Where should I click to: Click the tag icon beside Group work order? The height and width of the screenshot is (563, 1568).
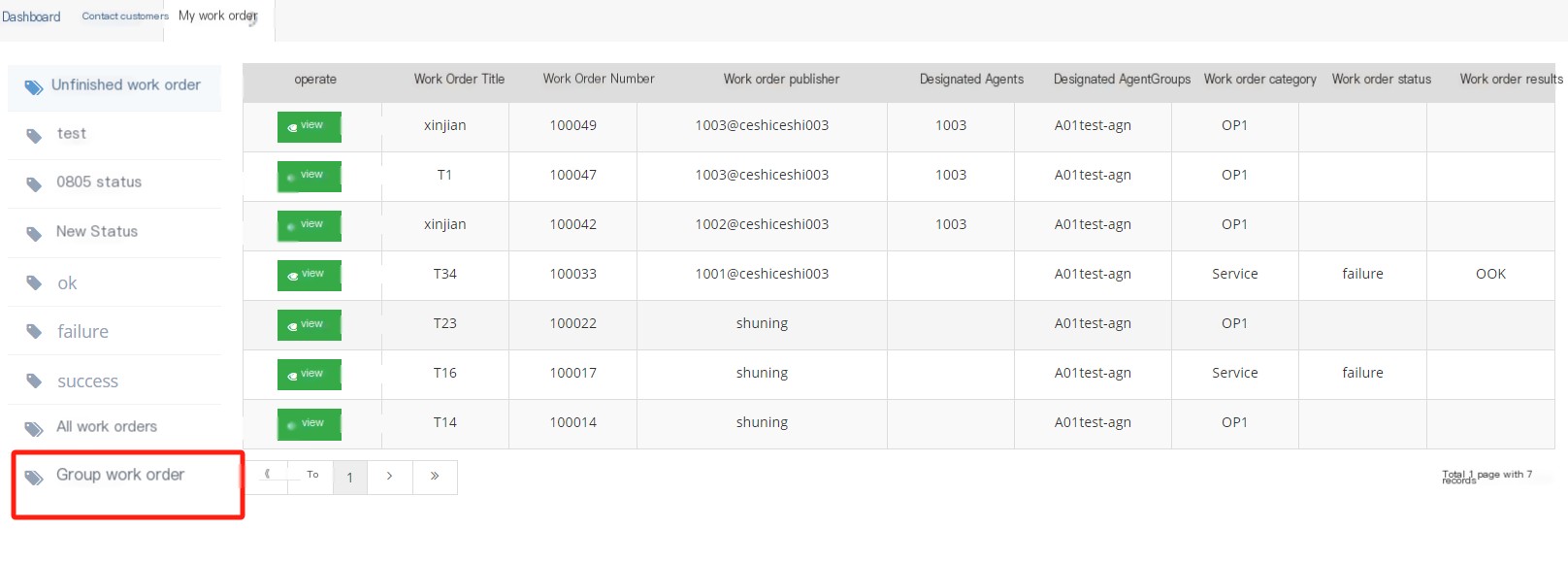point(34,478)
